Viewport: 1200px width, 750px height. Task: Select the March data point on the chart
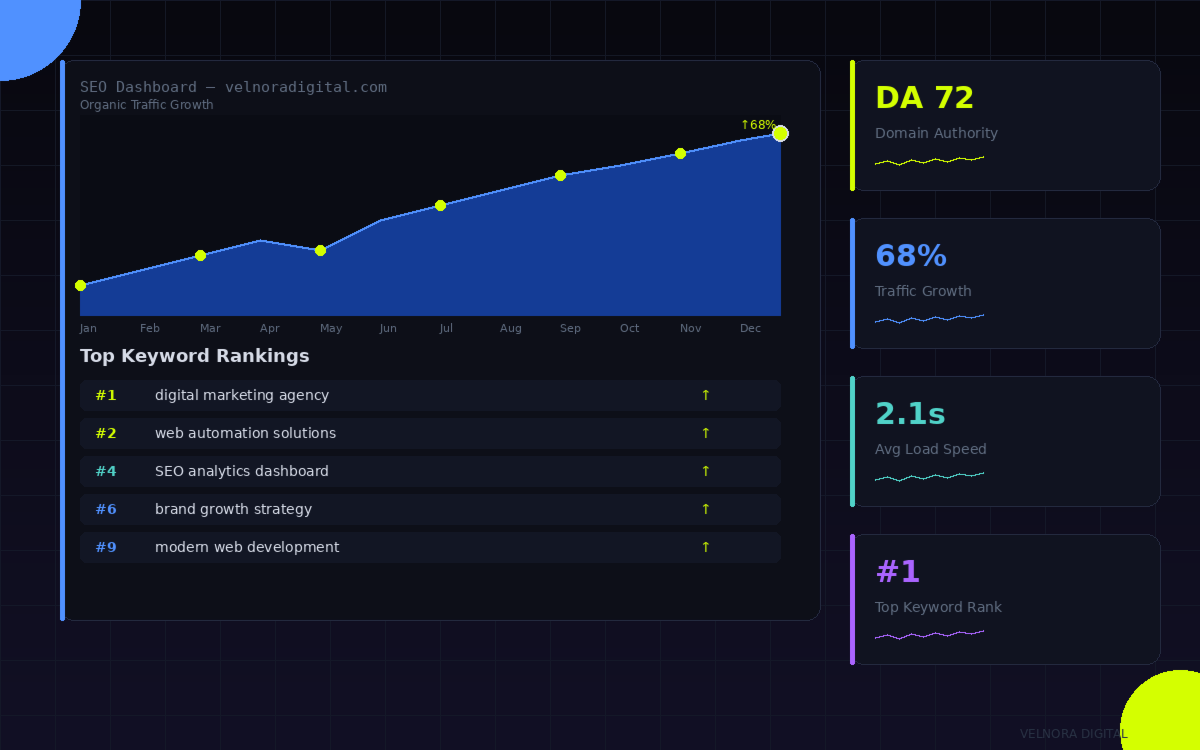tap(200, 255)
